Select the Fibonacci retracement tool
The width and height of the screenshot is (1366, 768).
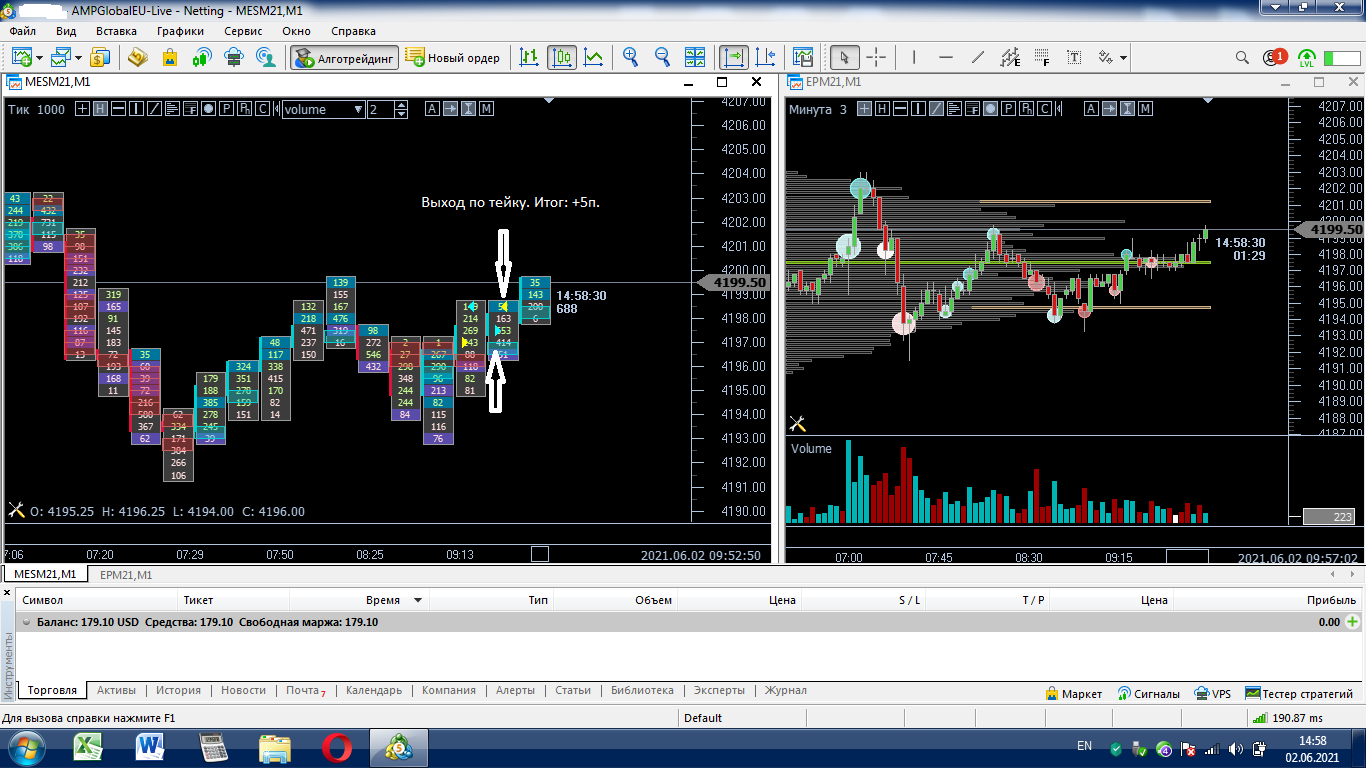1042,57
